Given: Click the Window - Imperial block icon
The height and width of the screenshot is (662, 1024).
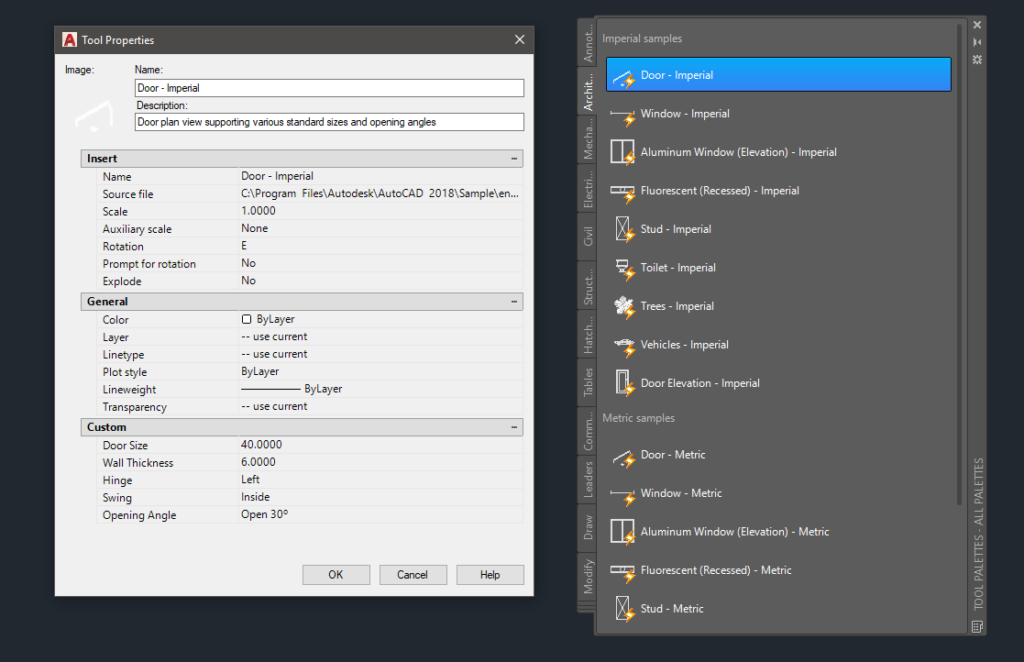Looking at the screenshot, I should pos(624,114).
